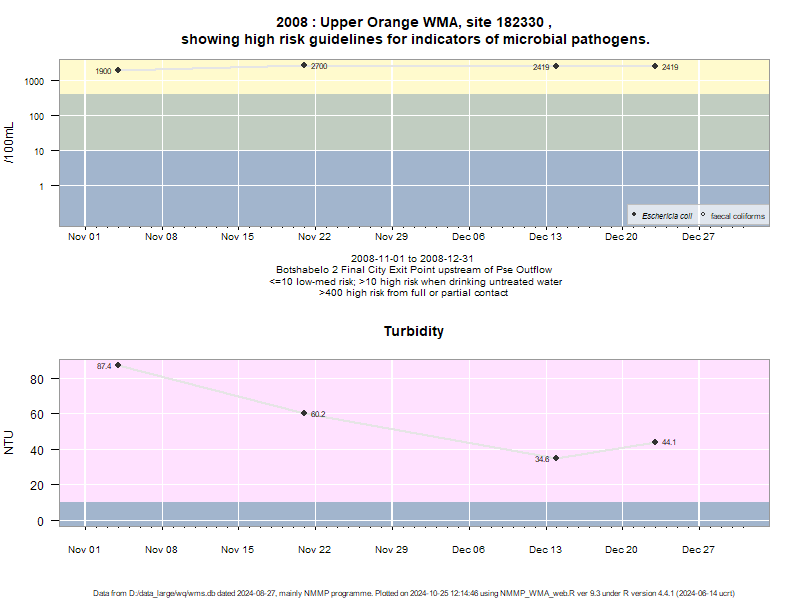Click the Dec 13 2419 data marker

(x=556, y=66)
